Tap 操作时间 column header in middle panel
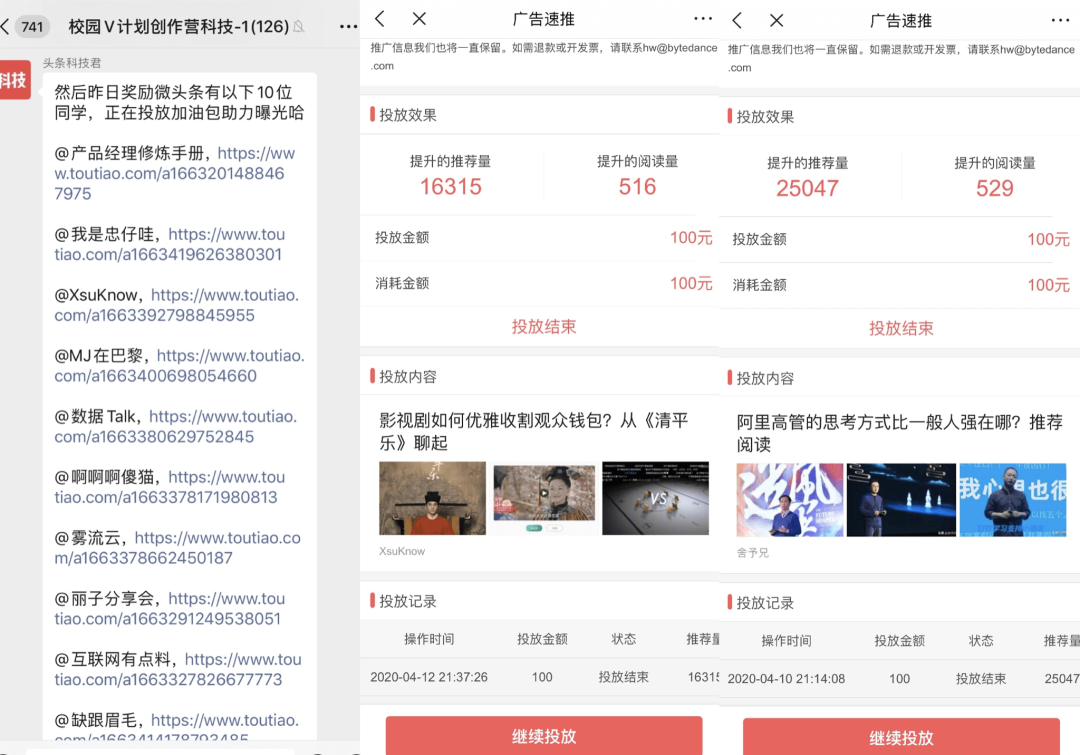Screen dimensions: 1080x755 click(429, 639)
